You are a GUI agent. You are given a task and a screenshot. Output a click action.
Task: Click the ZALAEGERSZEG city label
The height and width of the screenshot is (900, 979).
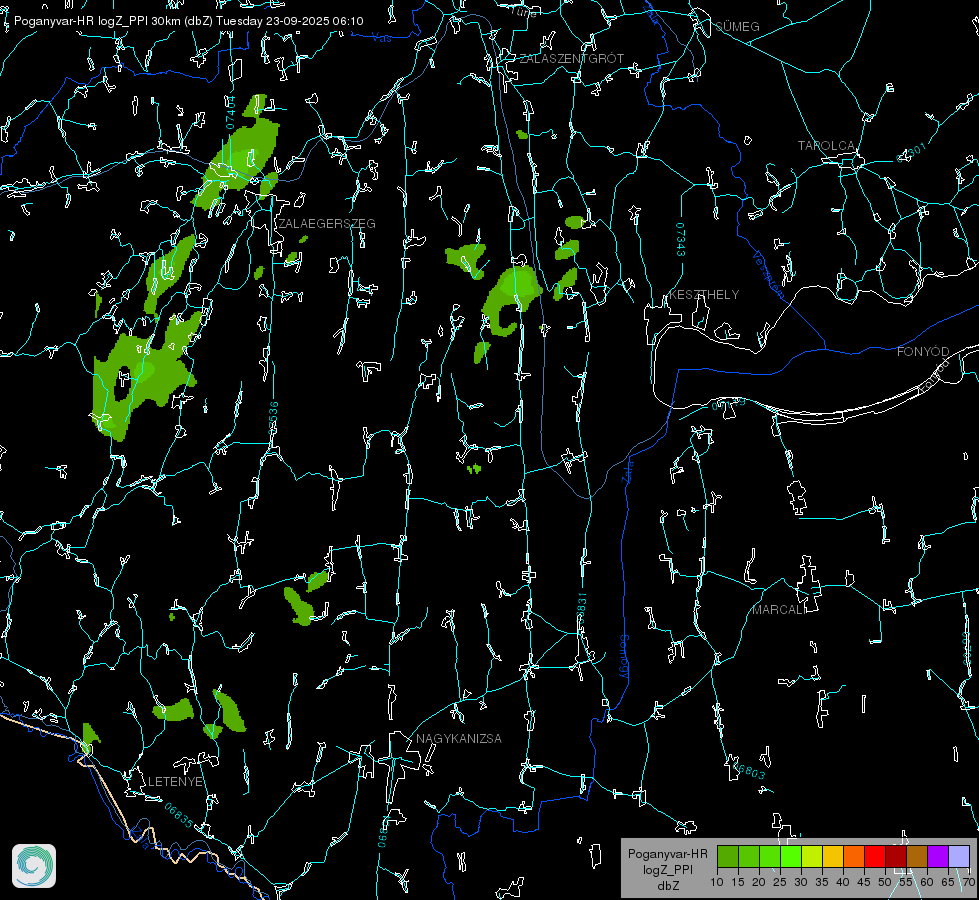(327, 224)
